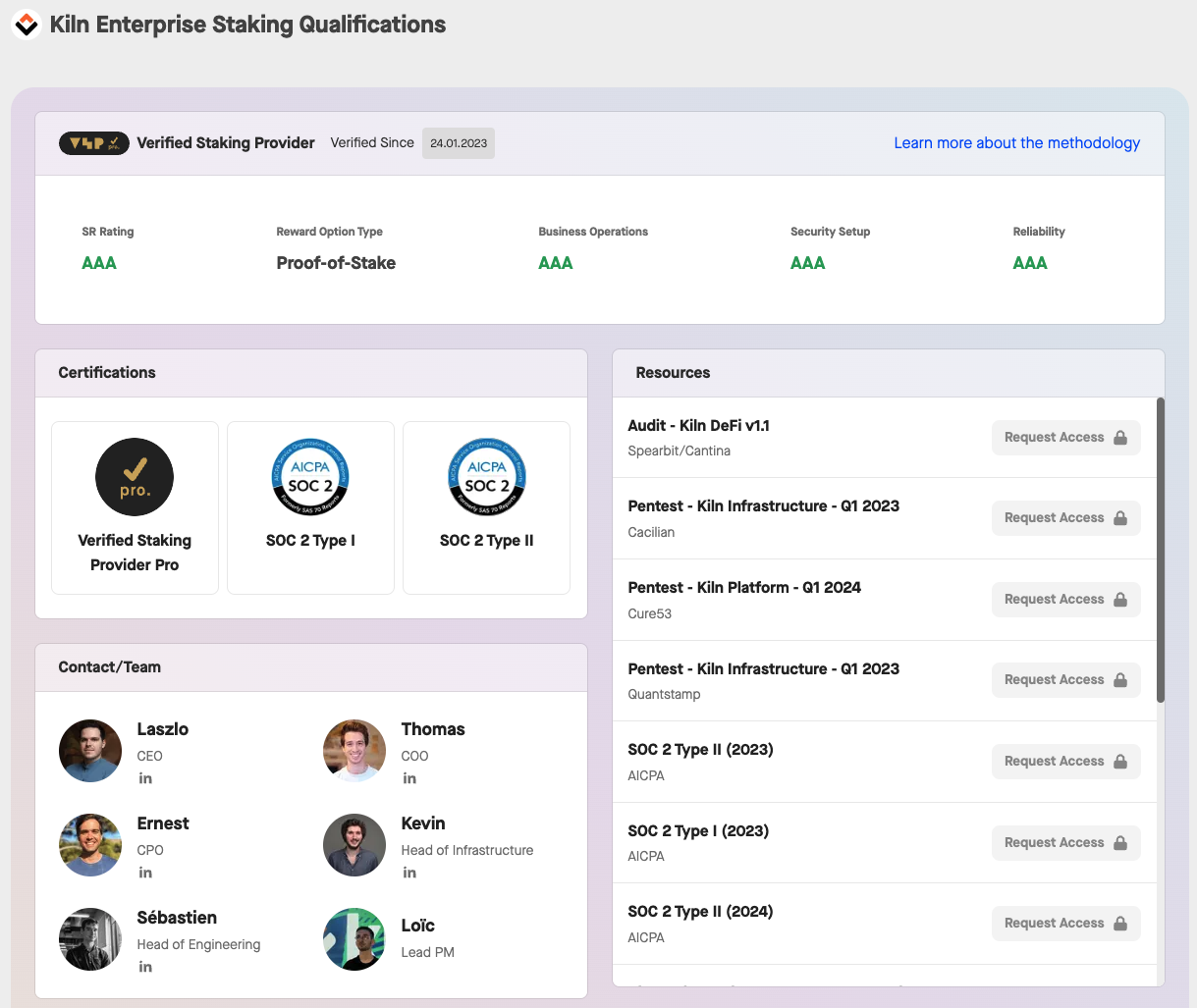Request access to SOC 2 Type II (2023)

(x=1065, y=762)
